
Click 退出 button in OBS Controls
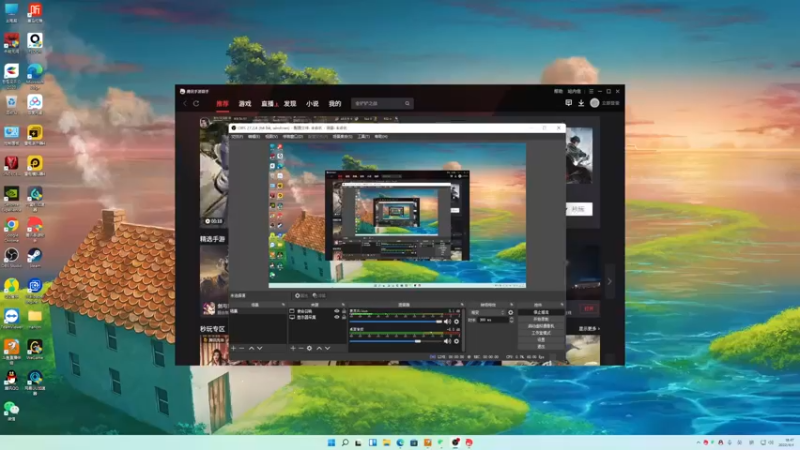[x=541, y=346]
